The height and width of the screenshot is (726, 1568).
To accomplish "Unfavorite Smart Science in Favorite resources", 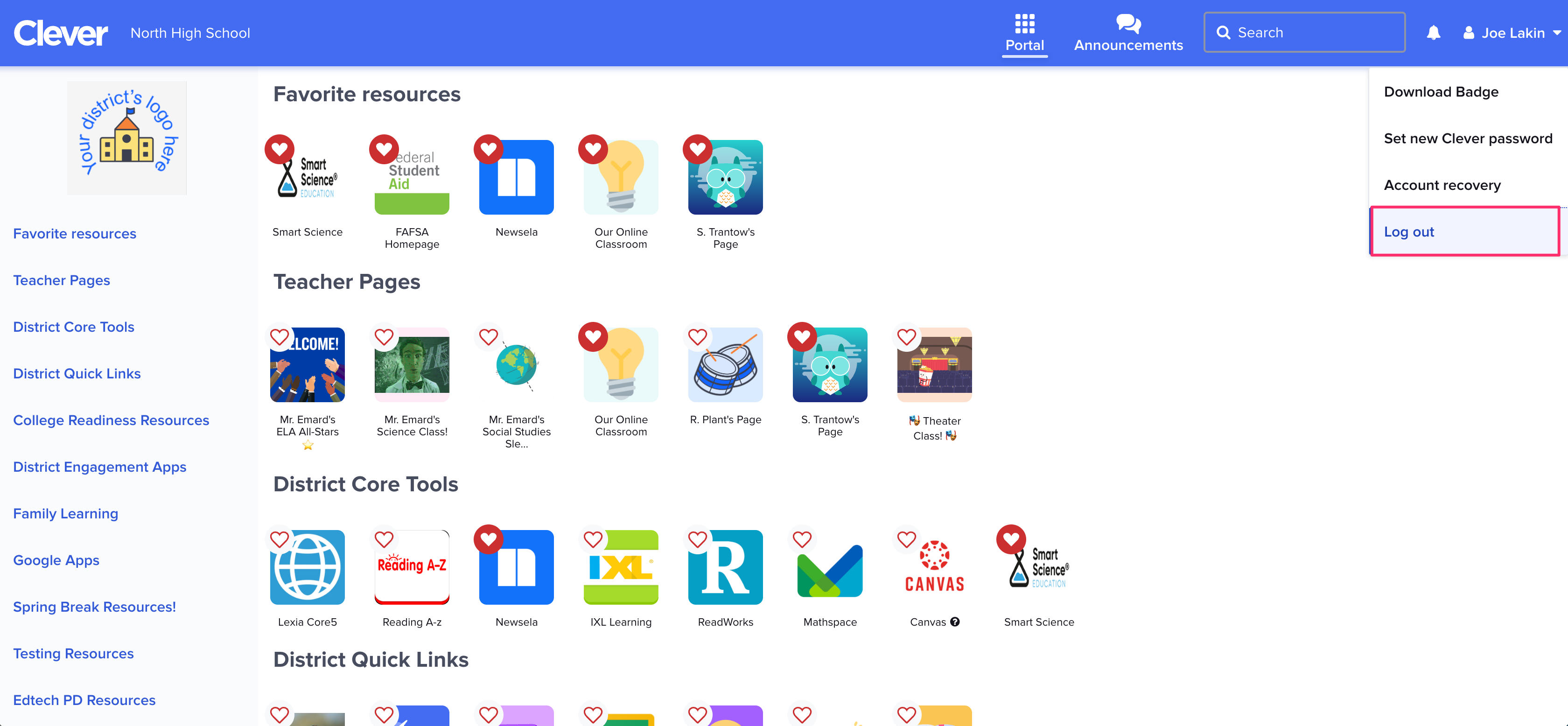I will coord(280,149).
